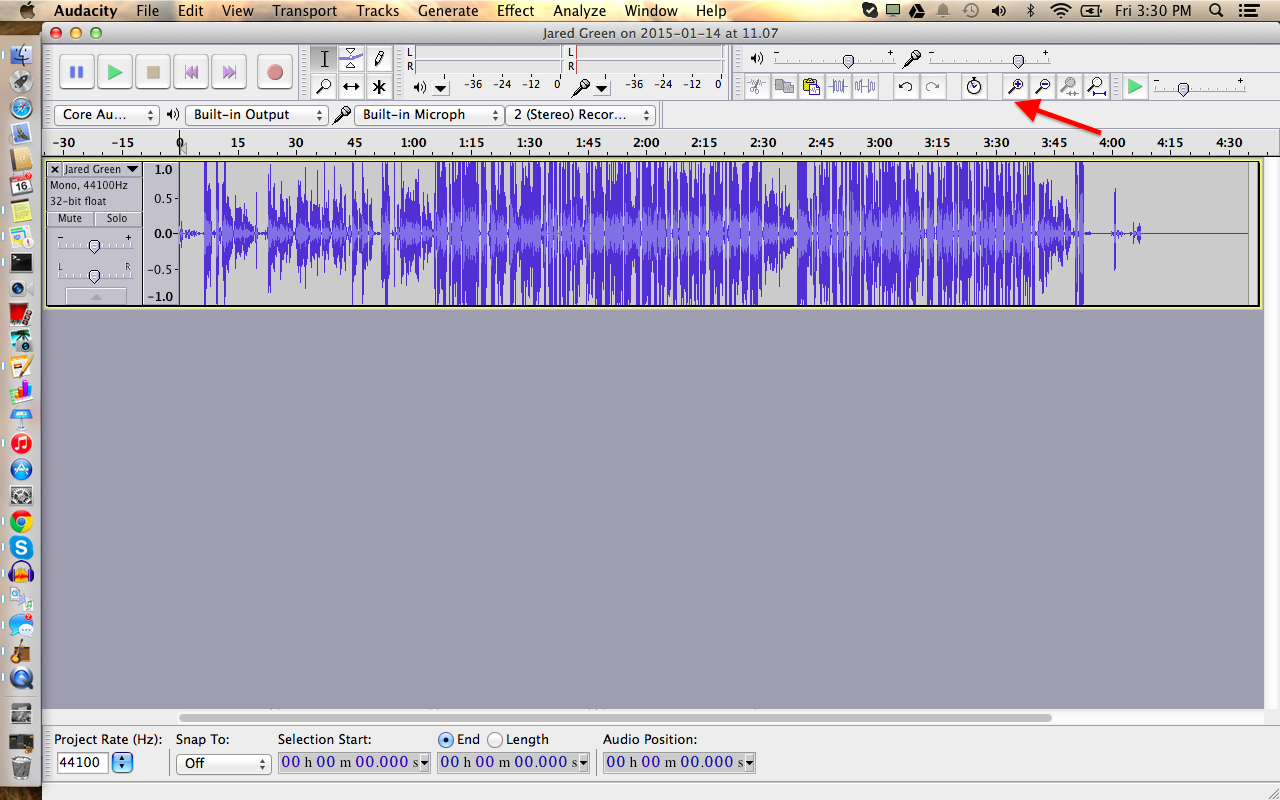The height and width of the screenshot is (800, 1280).
Task: Open the Effect menu
Action: pyautogui.click(x=515, y=11)
